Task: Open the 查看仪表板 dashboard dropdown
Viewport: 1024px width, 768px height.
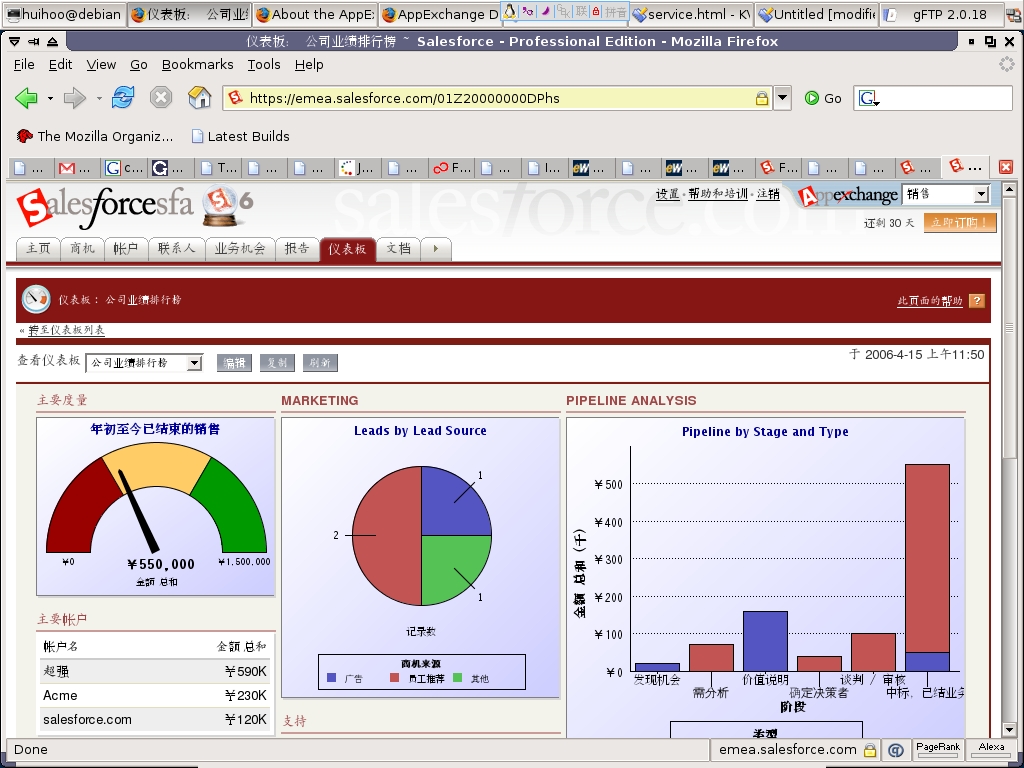Action: coord(144,362)
